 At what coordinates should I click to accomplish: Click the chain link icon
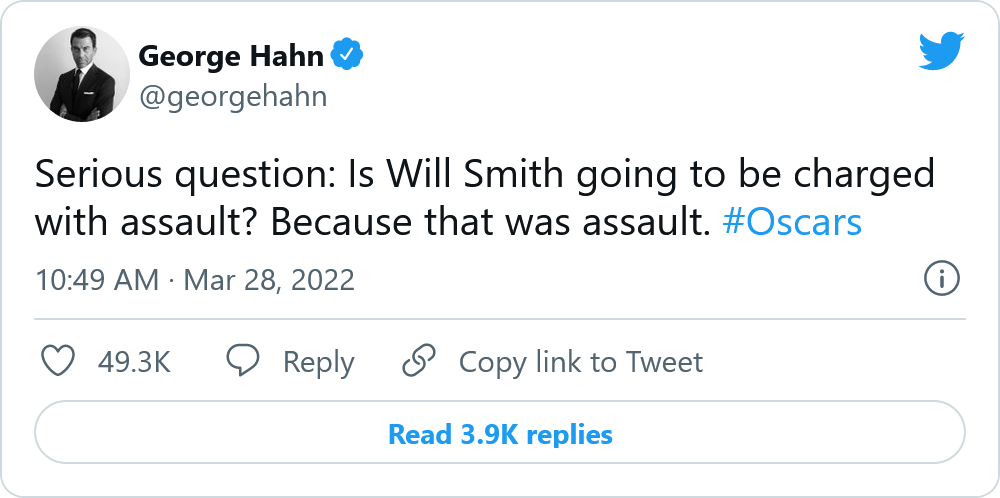tap(418, 361)
